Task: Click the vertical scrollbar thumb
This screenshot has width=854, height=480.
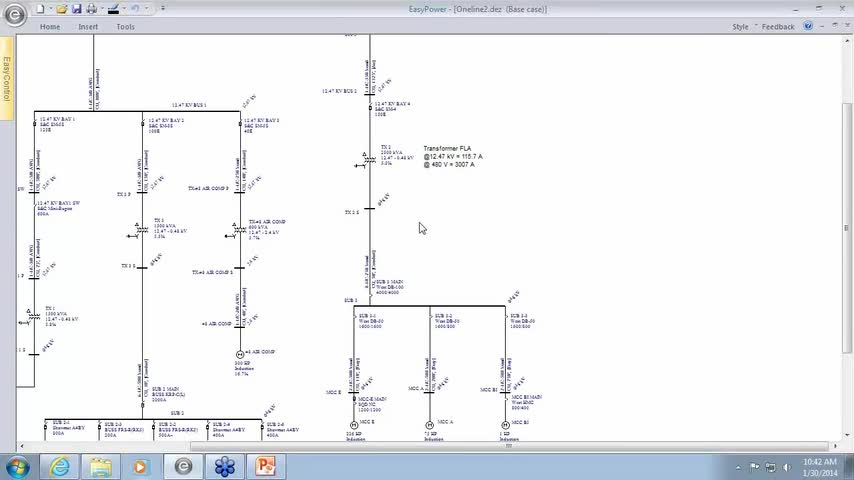Action: click(846, 228)
